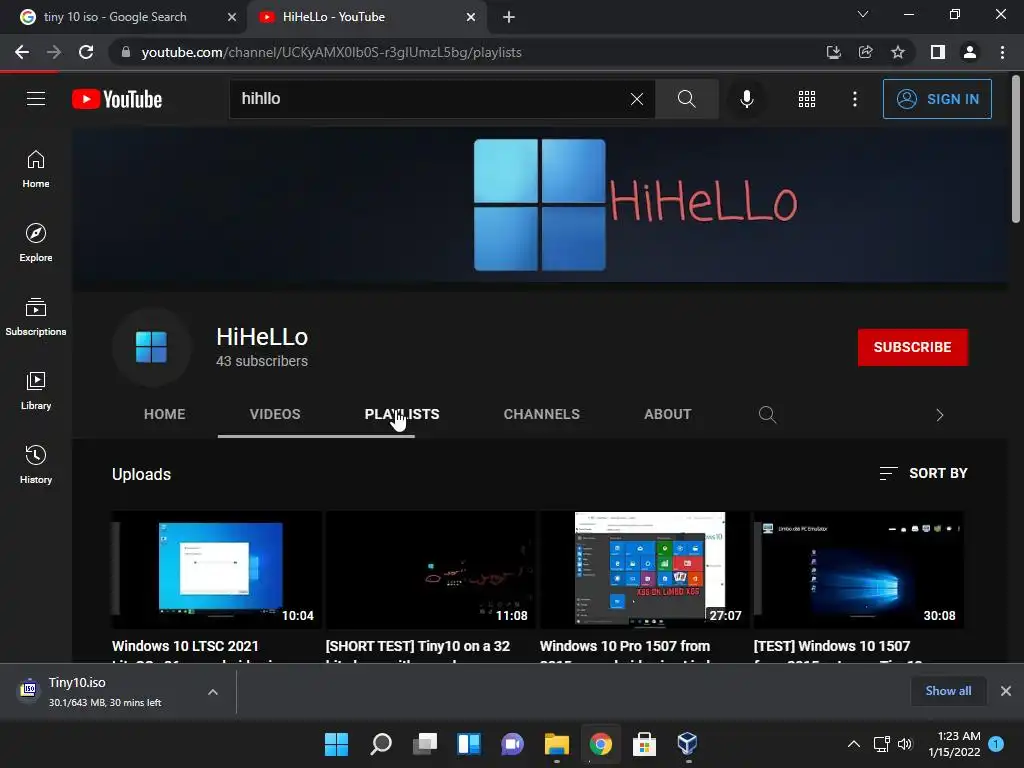1024x768 pixels.
Task: Open Microsoft Store from taskbar
Action: pos(644,744)
